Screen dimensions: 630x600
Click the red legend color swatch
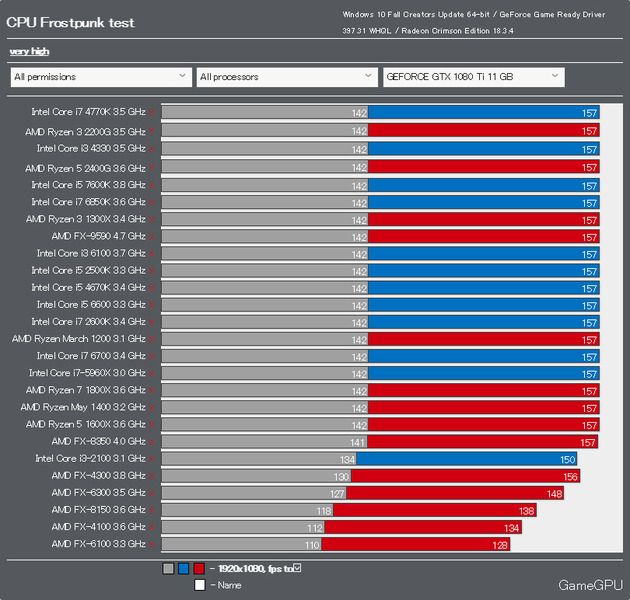click(x=199, y=569)
